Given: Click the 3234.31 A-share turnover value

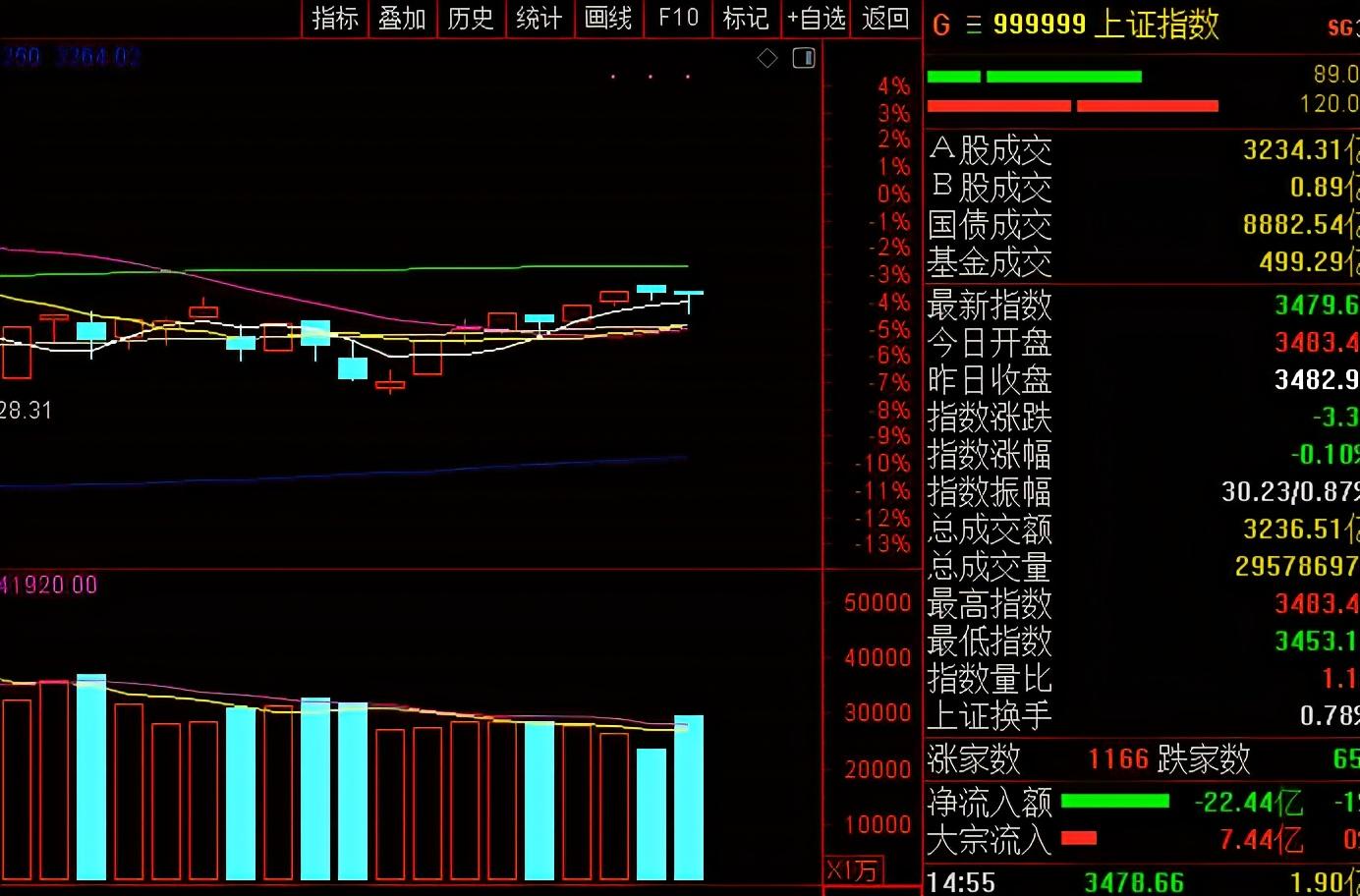Looking at the screenshot, I should [1300, 150].
